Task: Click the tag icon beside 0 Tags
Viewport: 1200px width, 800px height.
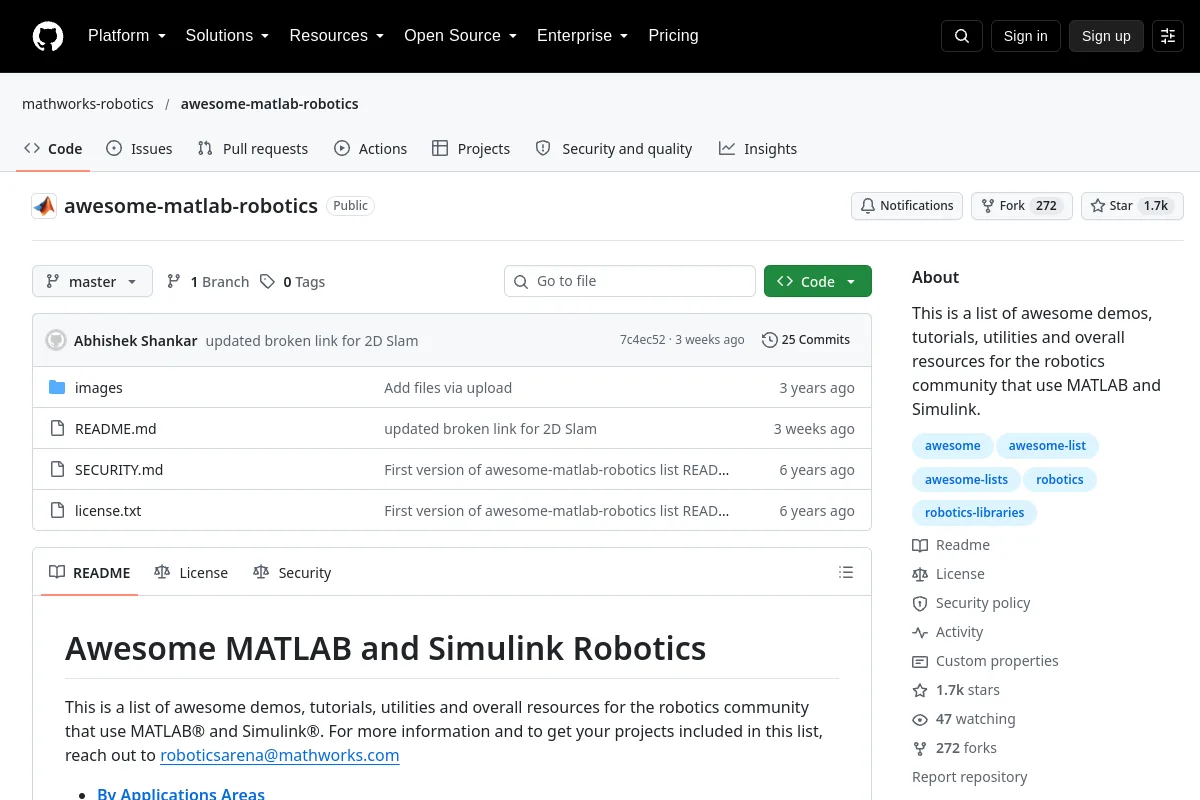Action: coord(267,282)
